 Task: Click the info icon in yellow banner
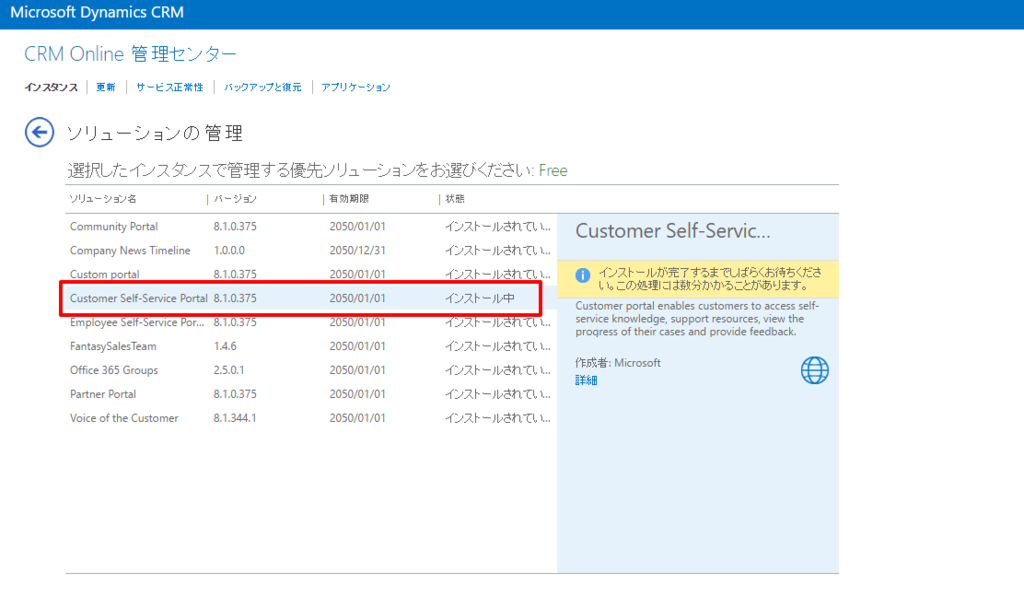click(583, 276)
